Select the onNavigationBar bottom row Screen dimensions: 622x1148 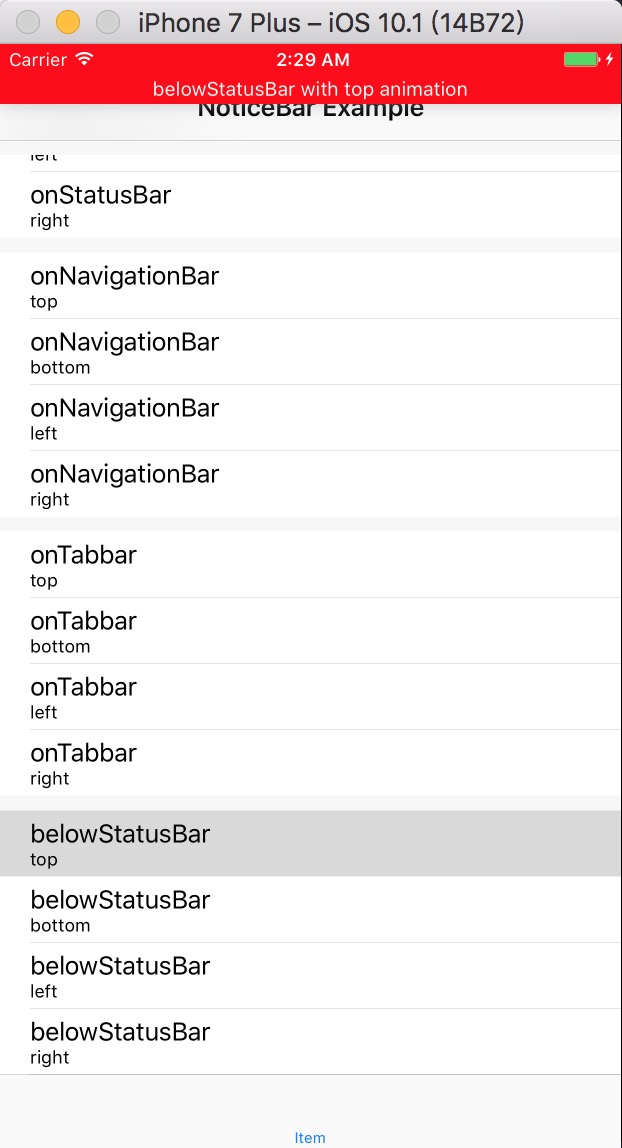coord(311,352)
